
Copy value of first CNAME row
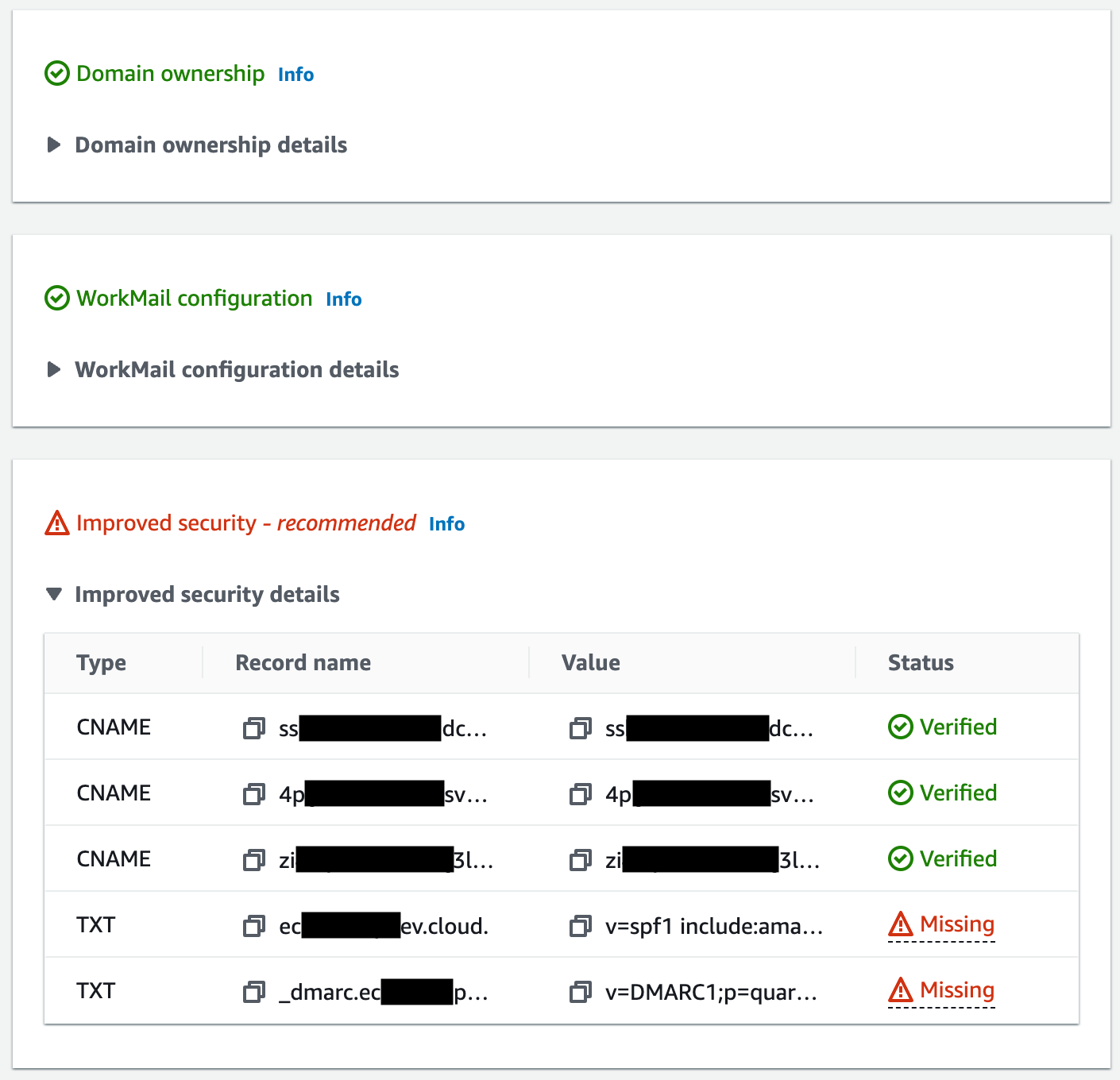[581, 728]
